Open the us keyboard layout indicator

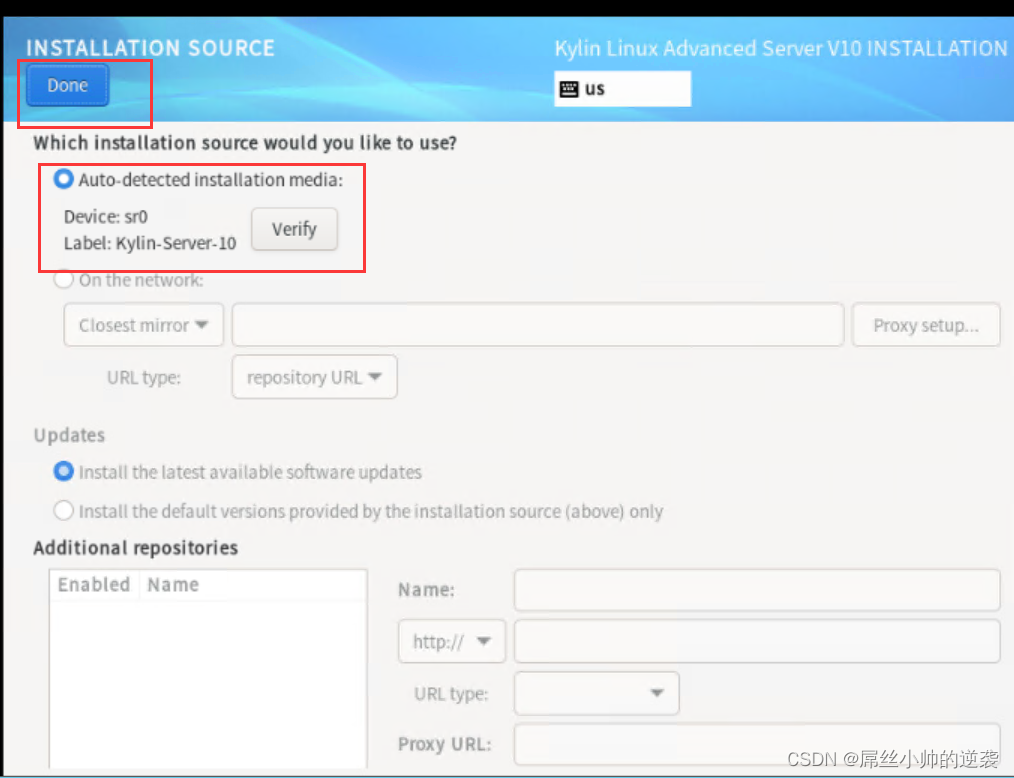pyautogui.click(x=622, y=89)
